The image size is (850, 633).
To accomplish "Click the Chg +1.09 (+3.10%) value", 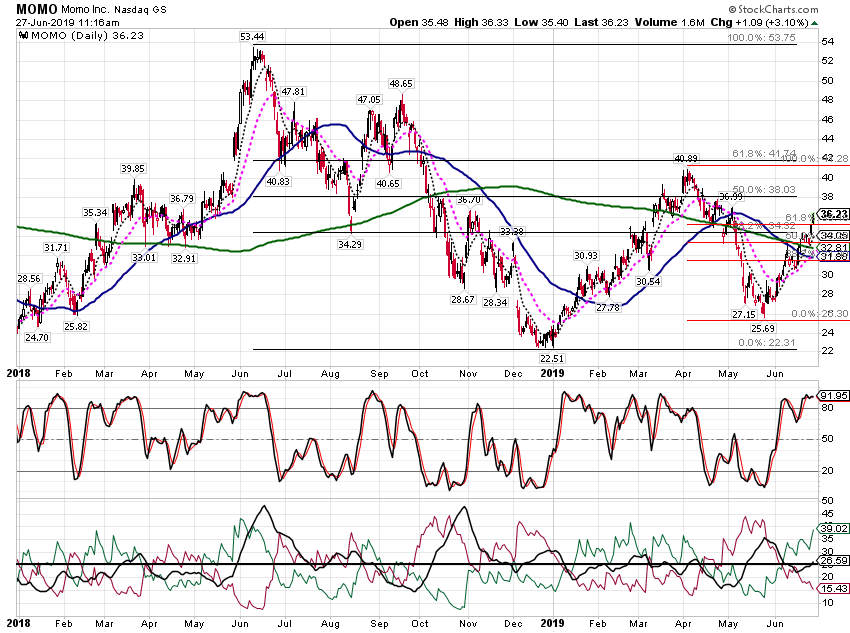I will tap(759, 22).
